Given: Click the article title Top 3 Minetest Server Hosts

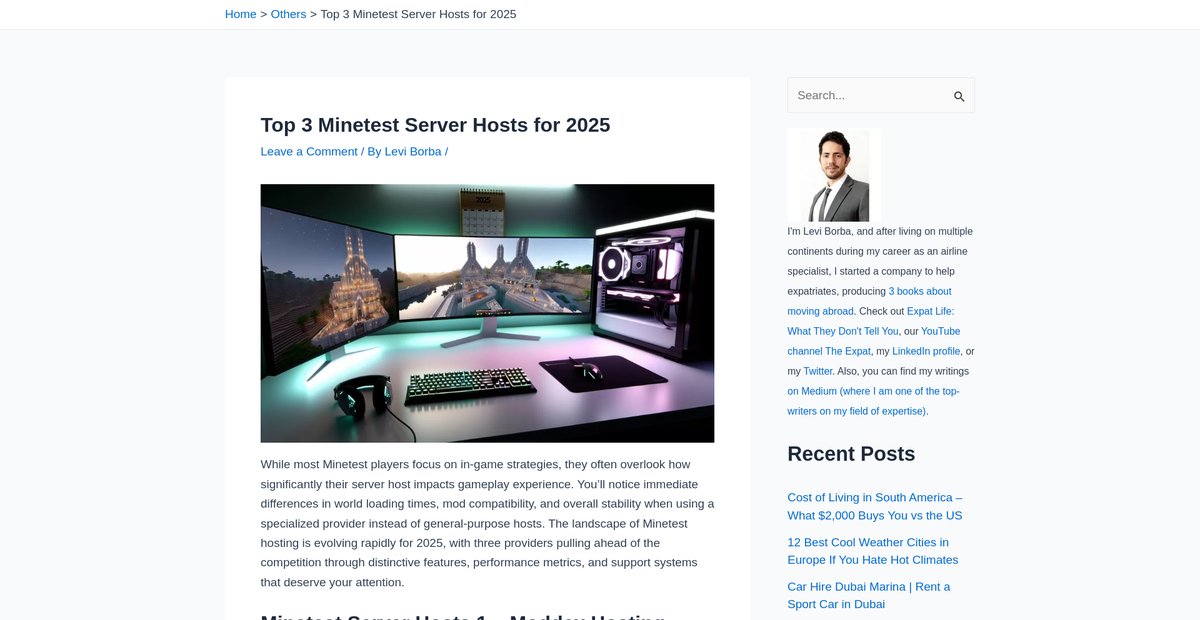Looking at the screenshot, I should [x=435, y=125].
